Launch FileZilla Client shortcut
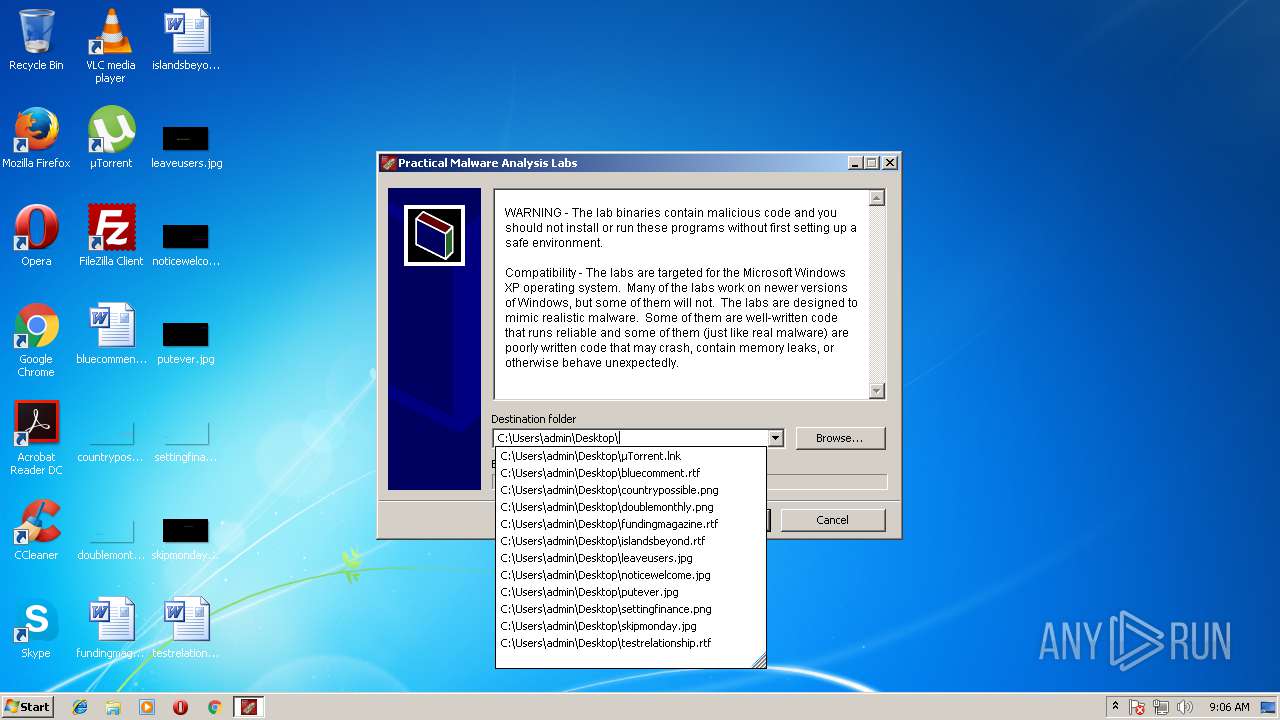 coord(110,236)
